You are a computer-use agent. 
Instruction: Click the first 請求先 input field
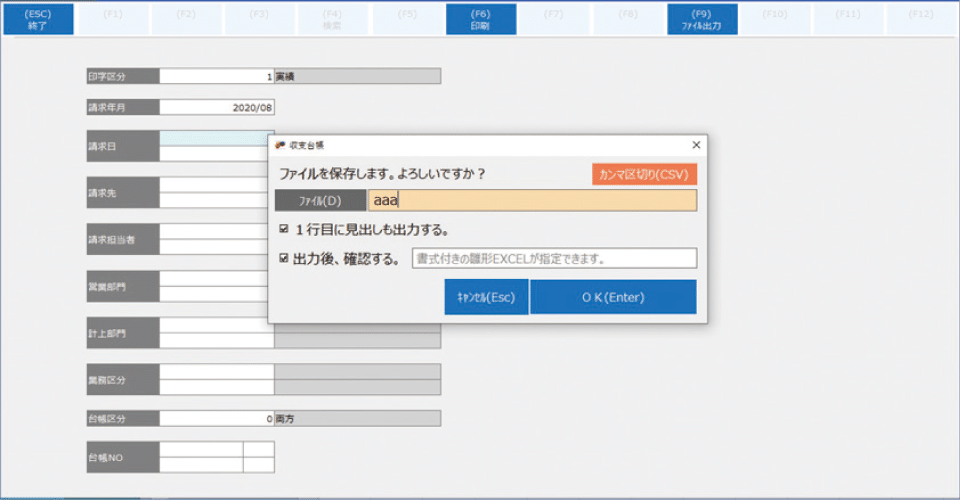pyautogui.click(x=214, y=185)
